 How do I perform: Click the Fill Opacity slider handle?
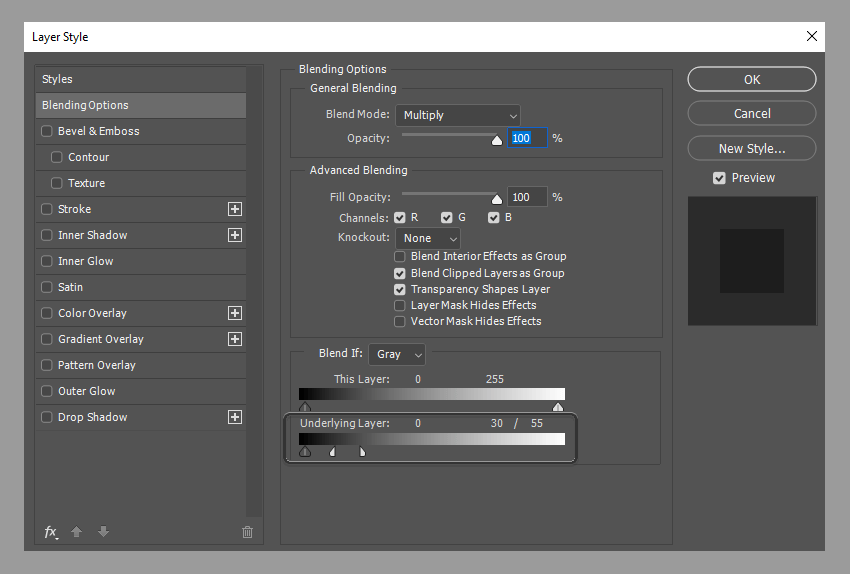497,199
